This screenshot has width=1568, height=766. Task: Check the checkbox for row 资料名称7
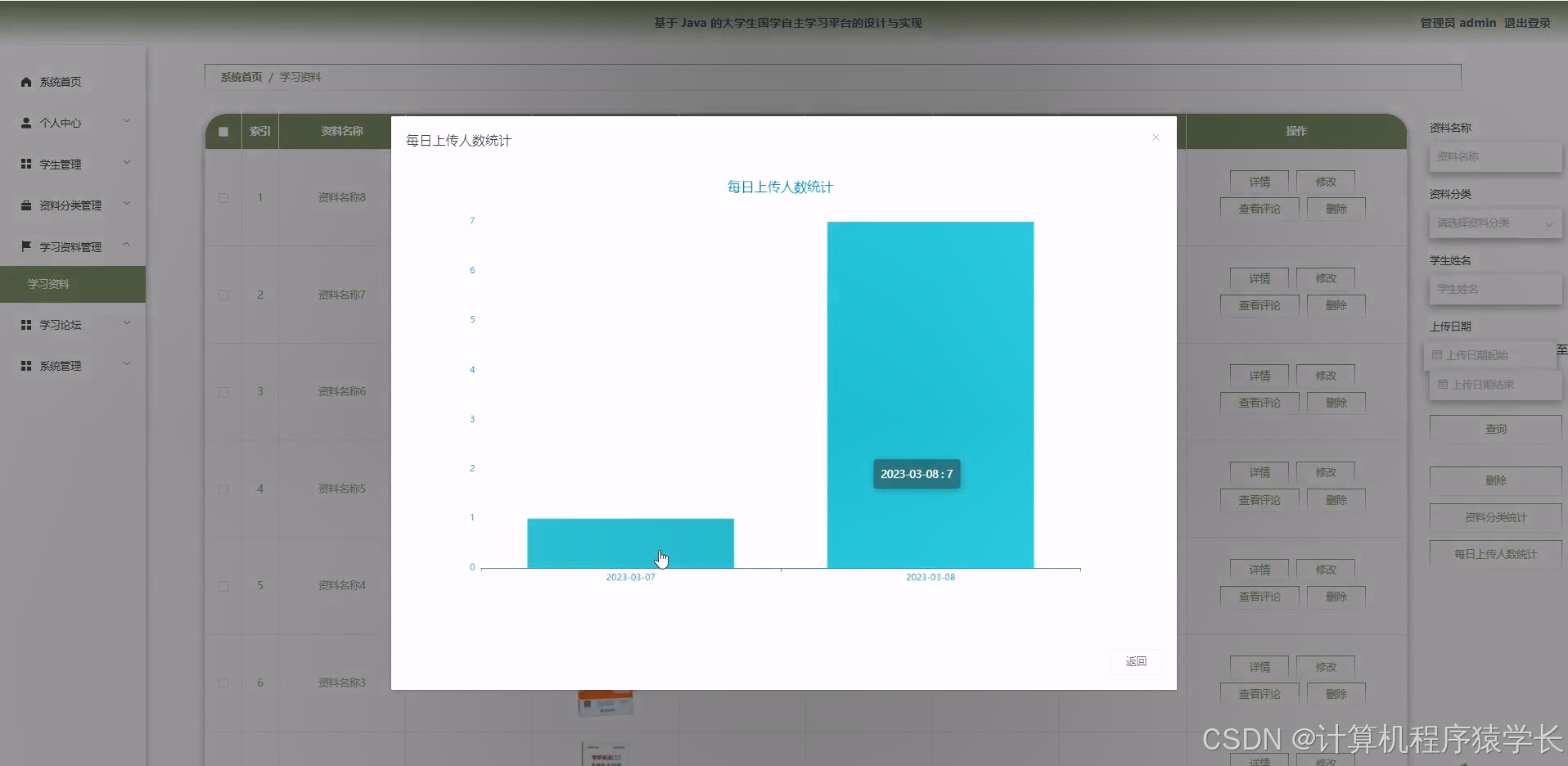click(x=223, y=295)
